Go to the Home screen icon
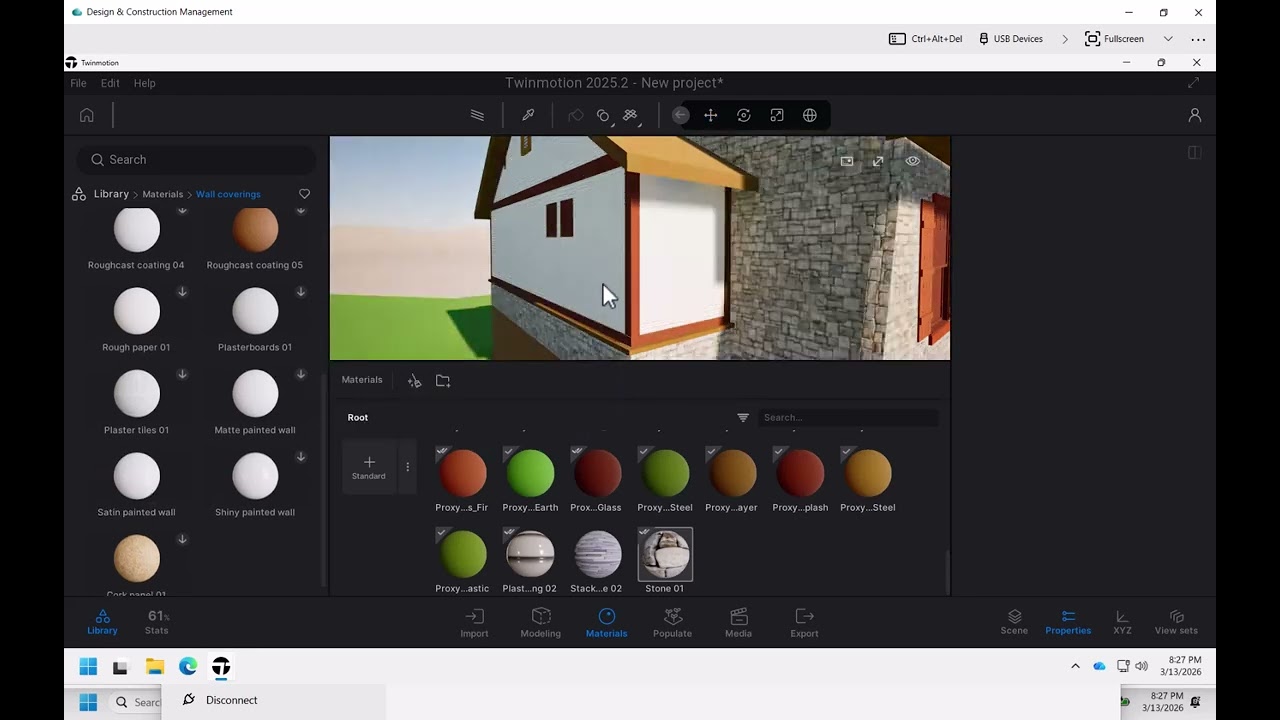1280x720 pixels. [87, 115]
